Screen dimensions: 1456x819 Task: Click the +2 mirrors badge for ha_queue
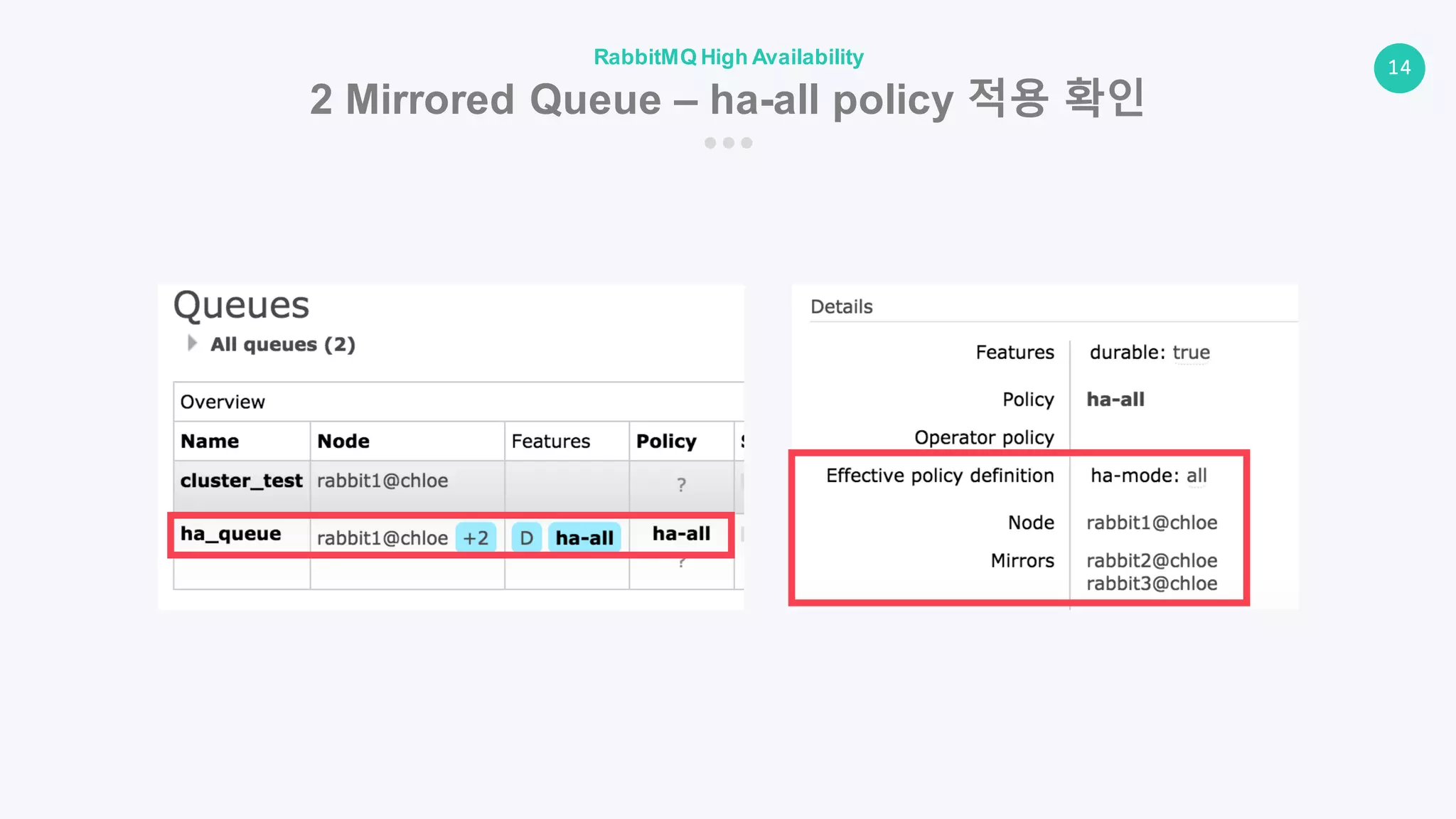point(476,537)
